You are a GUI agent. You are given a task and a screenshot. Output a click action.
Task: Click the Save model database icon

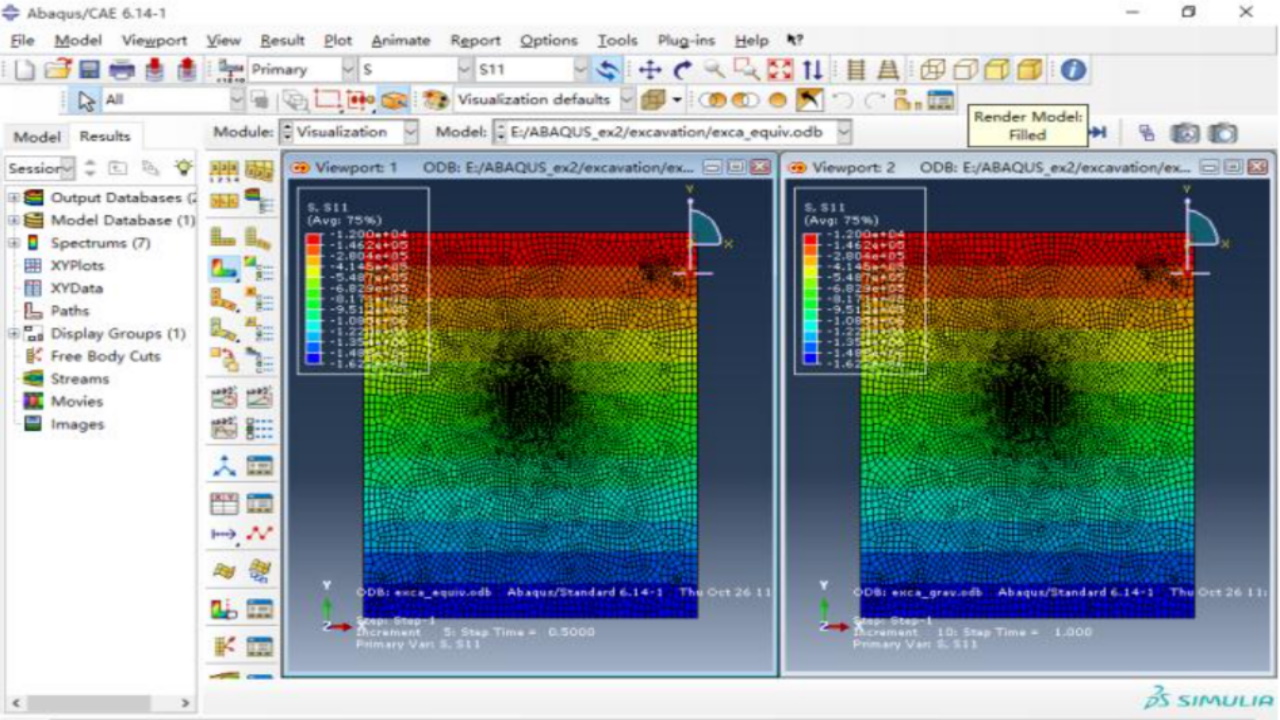click(x=89, y=70)
